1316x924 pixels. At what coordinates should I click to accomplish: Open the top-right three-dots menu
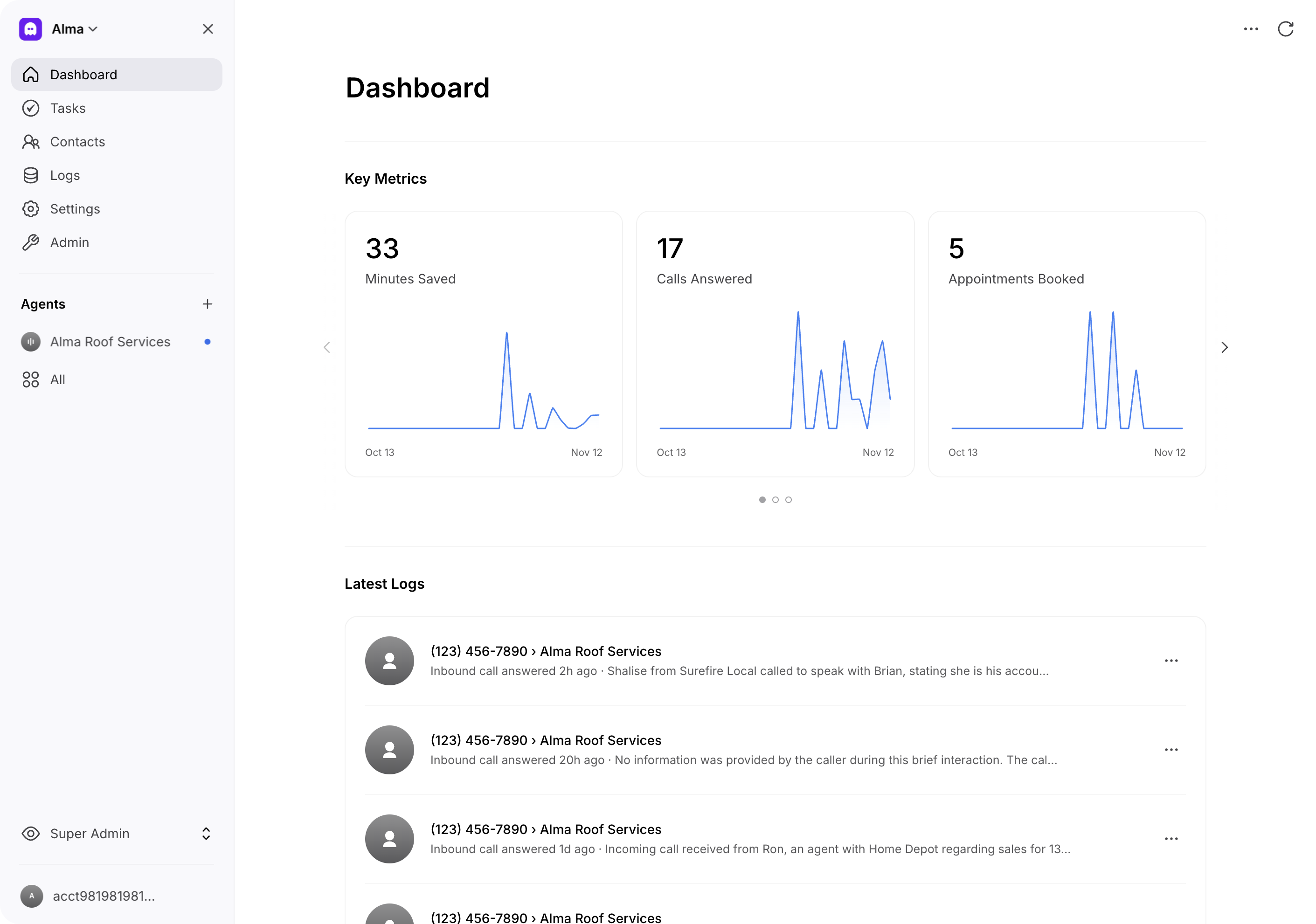pos(1251,29)
